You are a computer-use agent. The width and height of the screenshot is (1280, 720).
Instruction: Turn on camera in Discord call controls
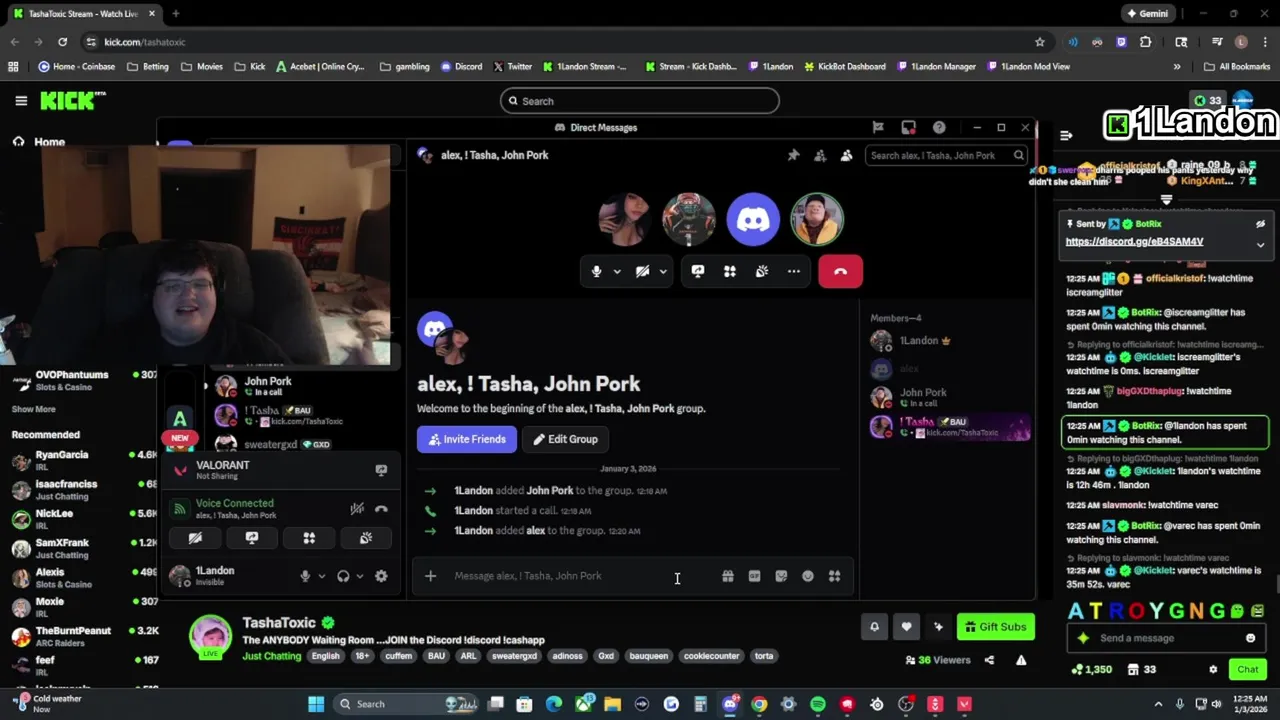pyautogui.click(x=643, y=271)
